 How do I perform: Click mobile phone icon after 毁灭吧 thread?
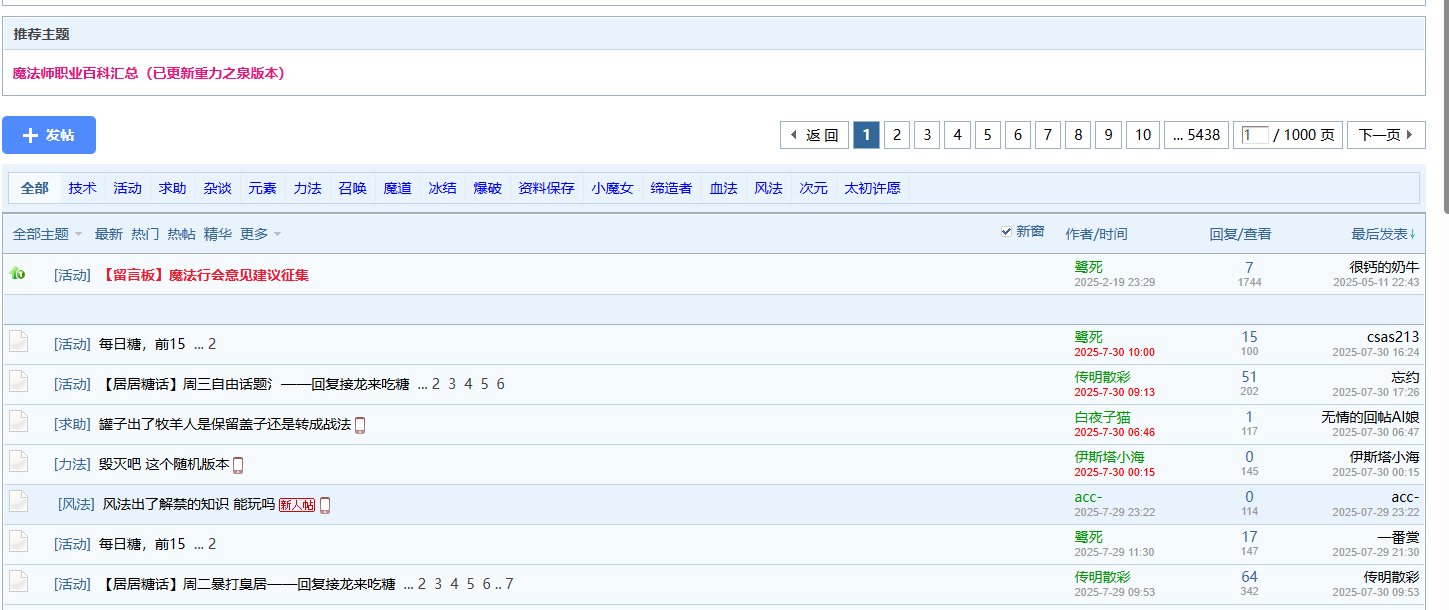(238, 465)
